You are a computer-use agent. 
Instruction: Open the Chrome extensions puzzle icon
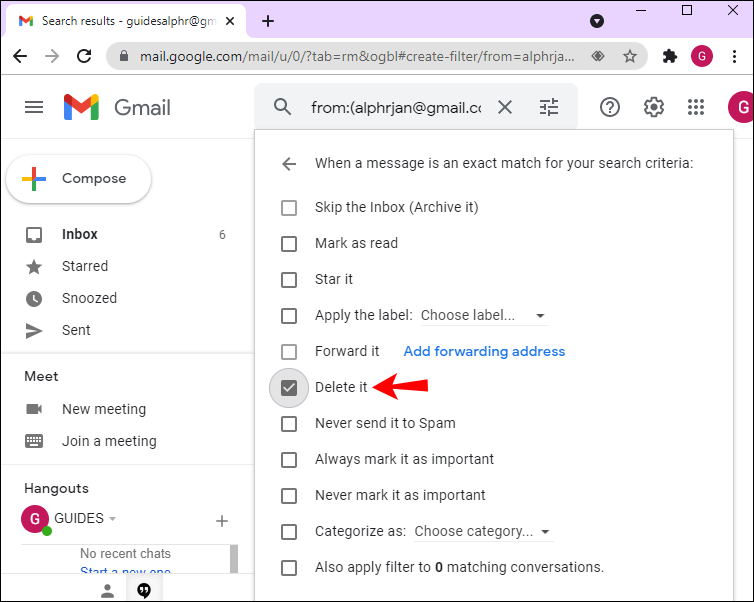pyautogui.click(x=669, y=56)
